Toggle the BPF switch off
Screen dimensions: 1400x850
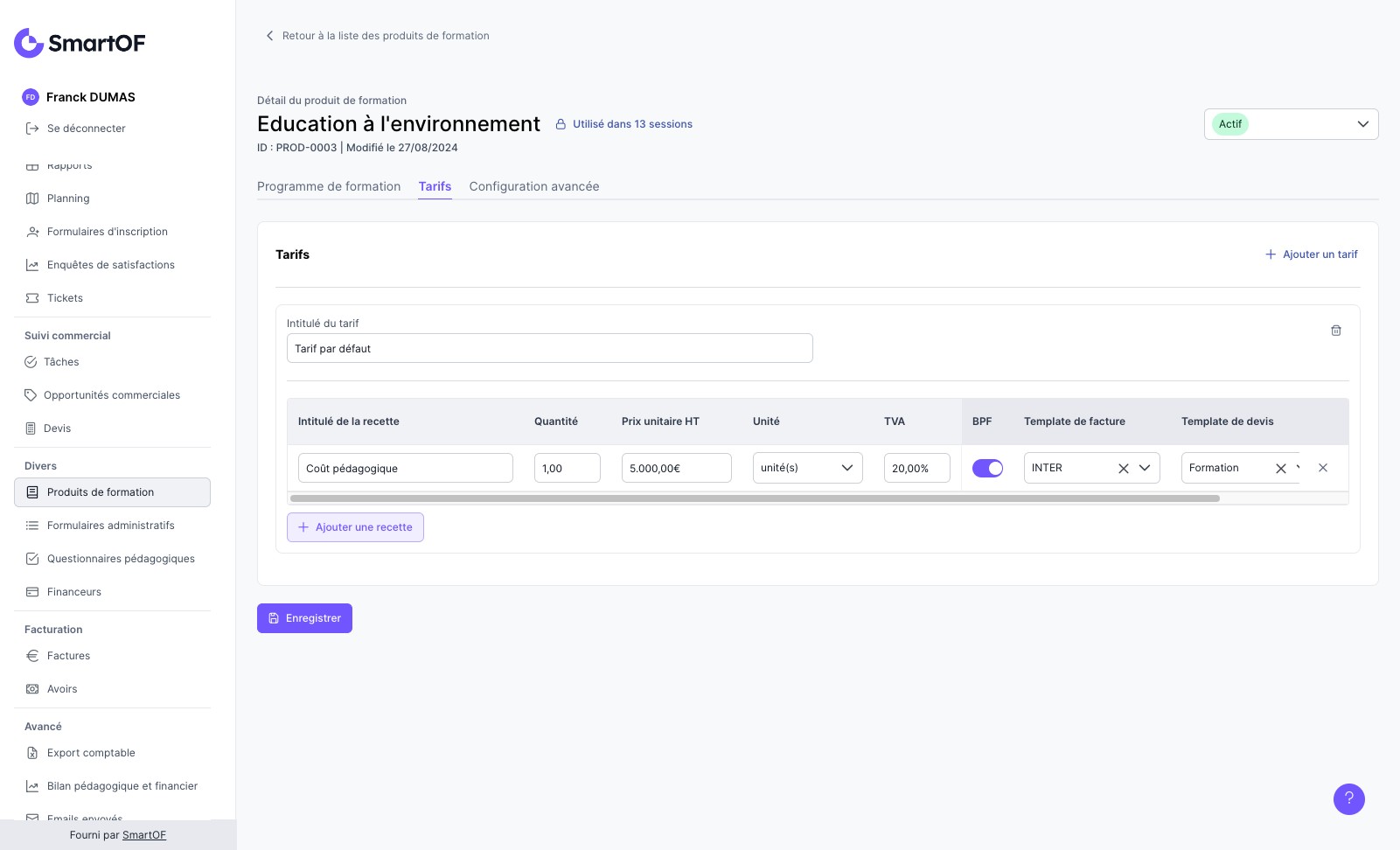(x=987, y=469)
